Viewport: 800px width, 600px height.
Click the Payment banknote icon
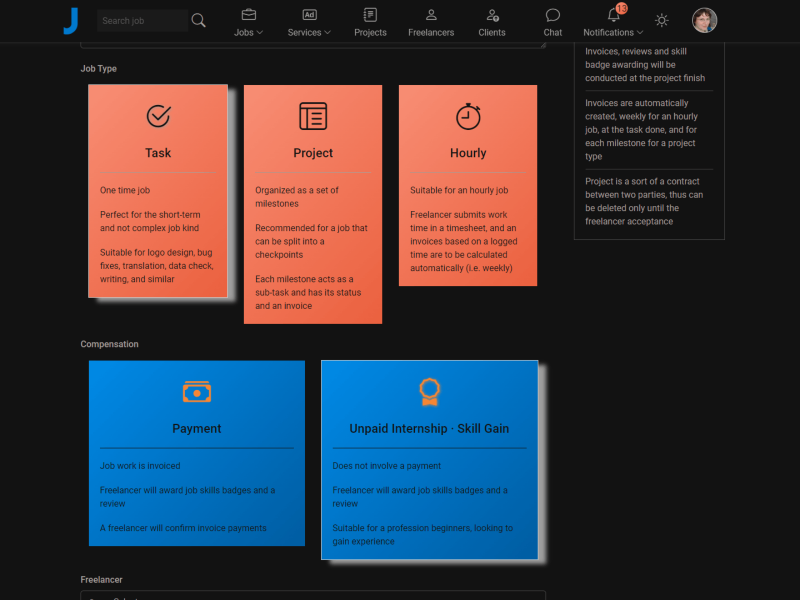tap(197, 392)
